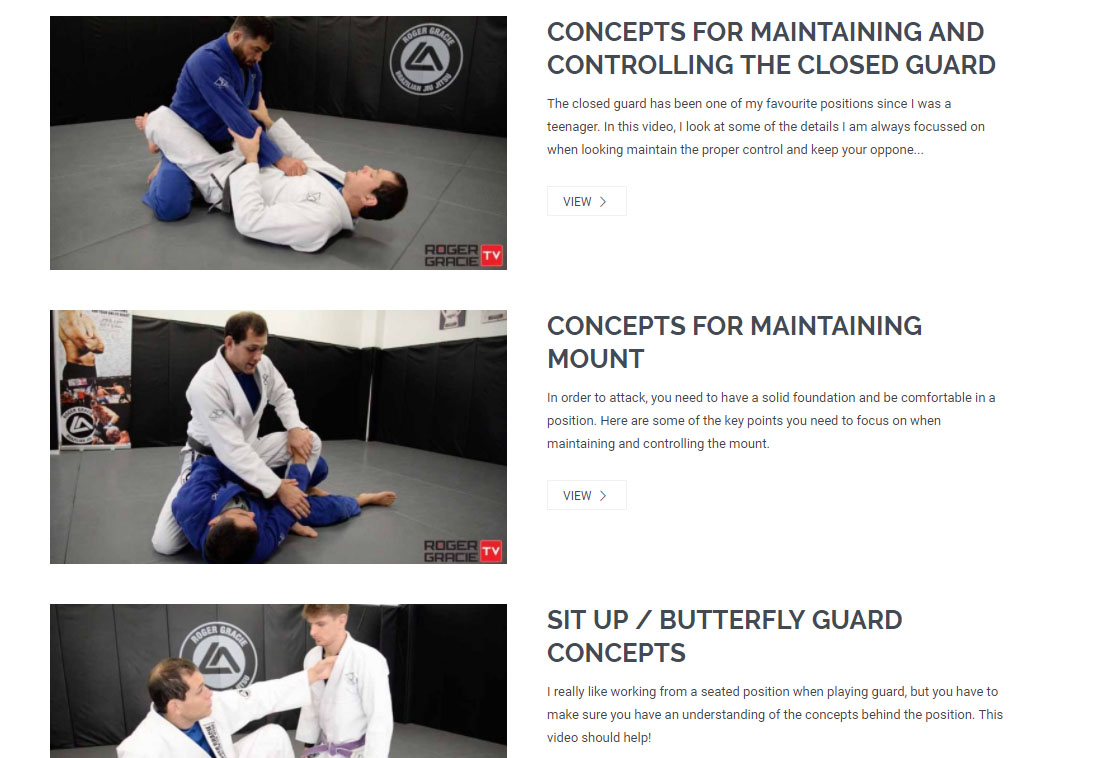The image size is (1109, 758).
Task: Open the closed guard video thumbnail
Action: (x=278, y=143)
